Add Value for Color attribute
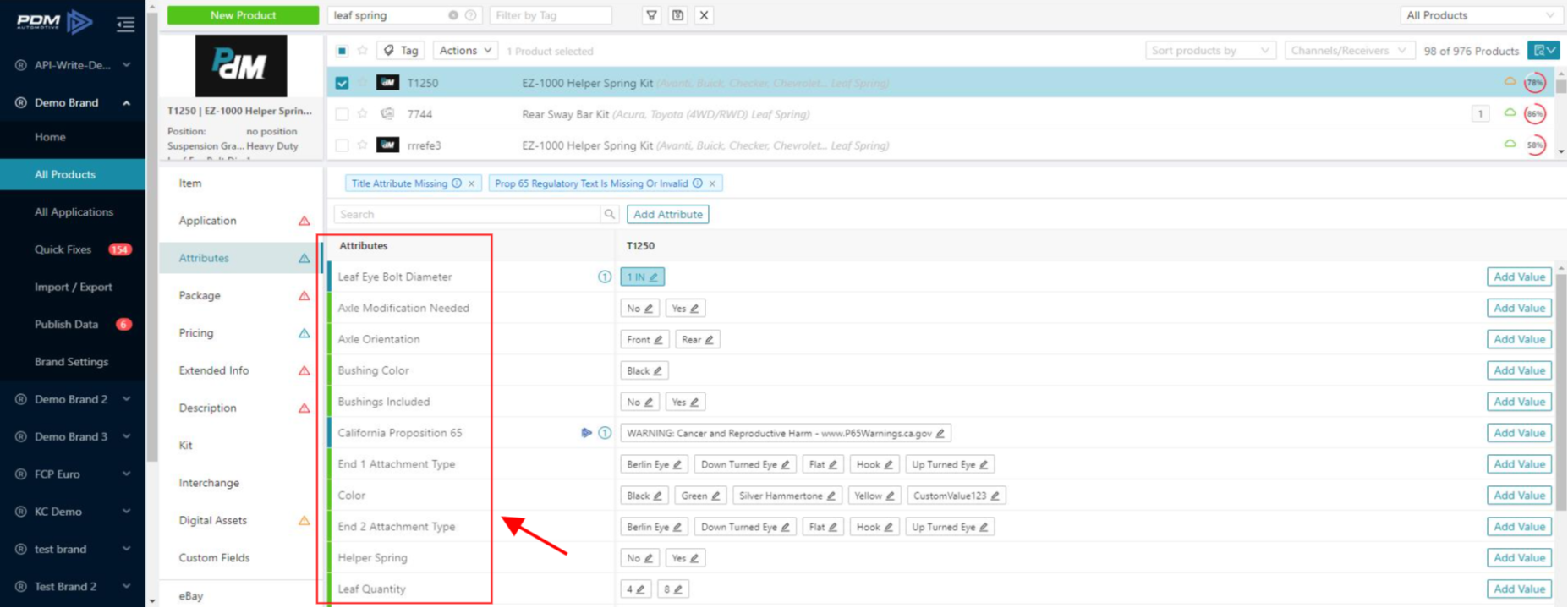This screenshot has width=1568, height=608. (x=1519, y=496)
